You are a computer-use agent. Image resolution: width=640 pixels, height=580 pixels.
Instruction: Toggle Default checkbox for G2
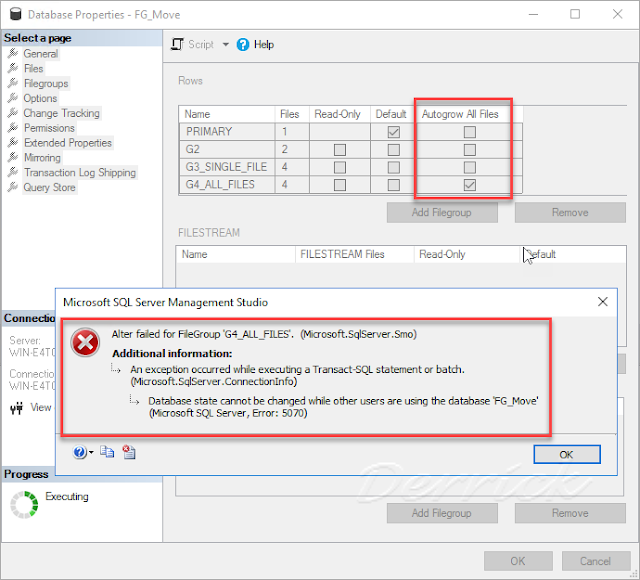click(393, 150)
